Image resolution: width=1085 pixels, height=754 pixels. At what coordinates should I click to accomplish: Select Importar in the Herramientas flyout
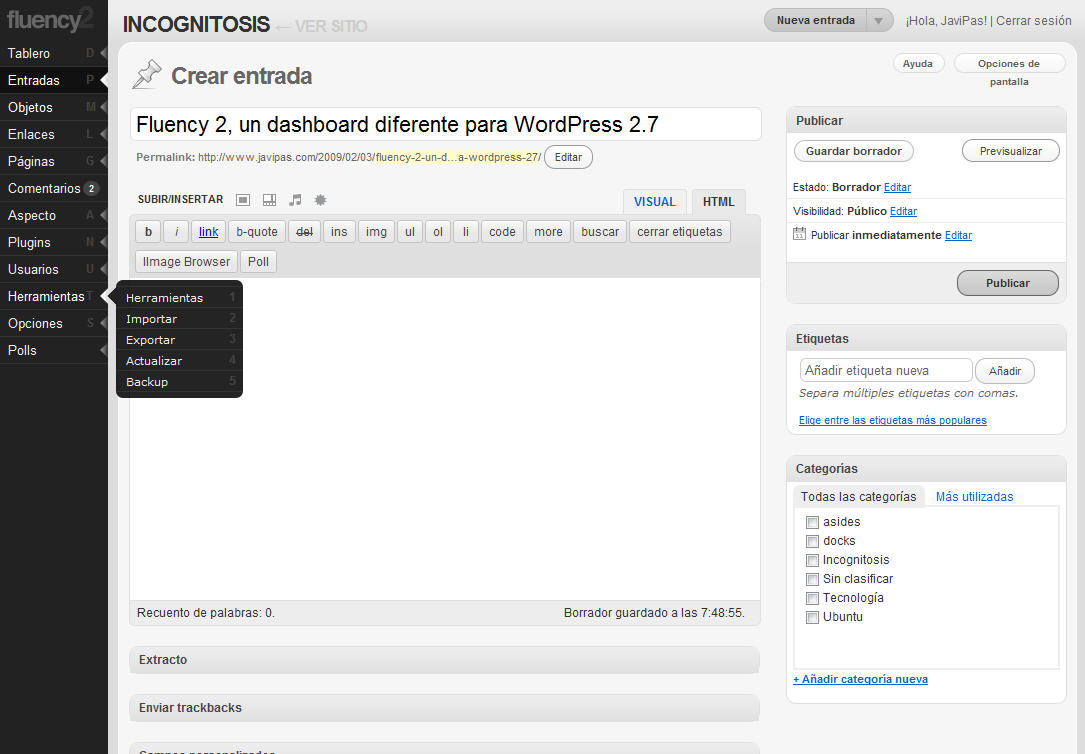[x=179, y=319]
